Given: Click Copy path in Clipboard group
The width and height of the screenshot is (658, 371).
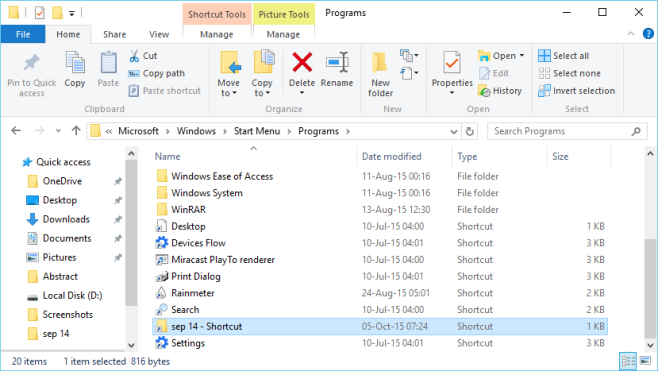Looking at the screenshot, I should click(x=156, y=73).
